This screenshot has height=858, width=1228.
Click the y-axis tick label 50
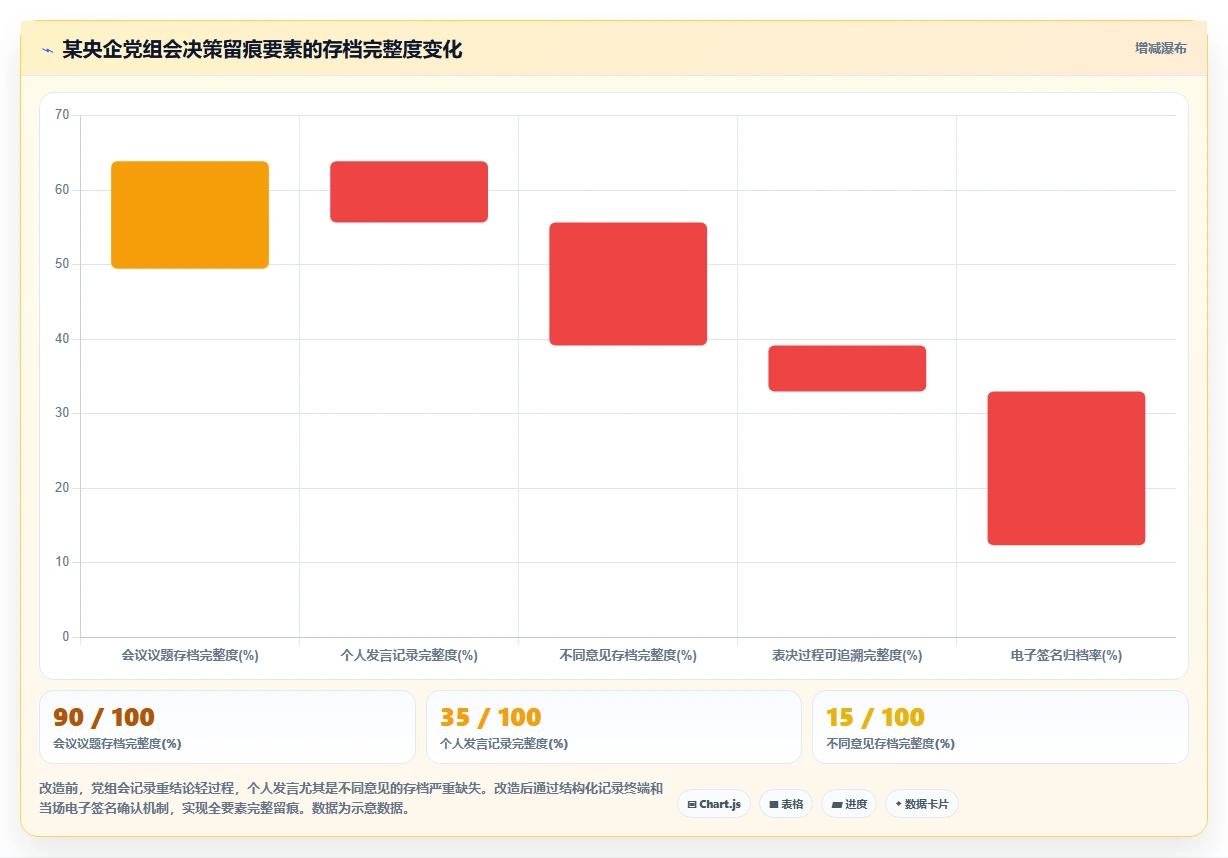62,264
